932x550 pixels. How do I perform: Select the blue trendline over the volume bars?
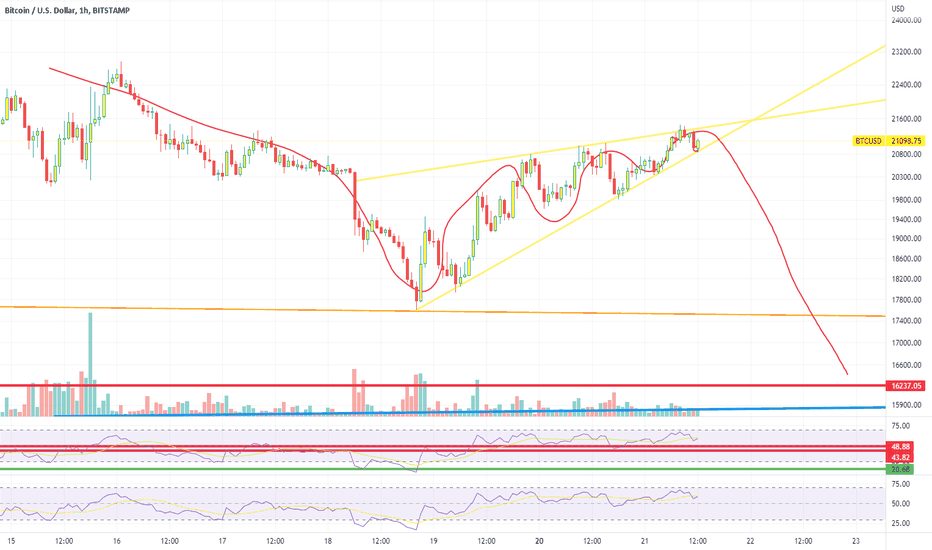tap(470, 411)
